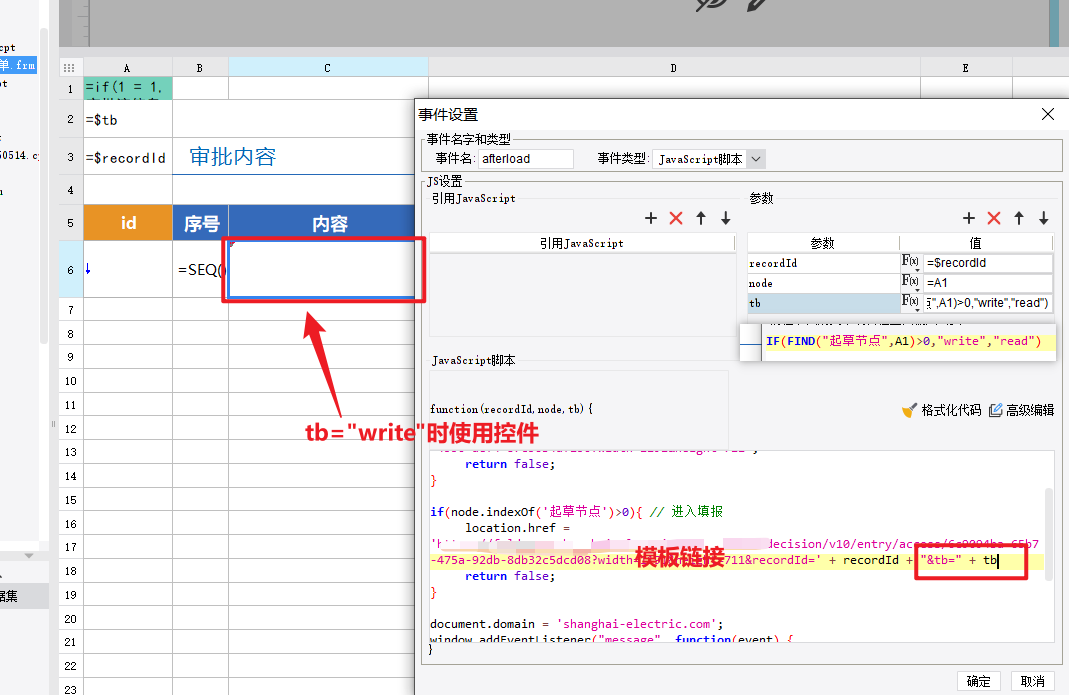Open the 事件类型 JavaScript脚本 dropdown

pyautogui.click(x=756, y=159)
